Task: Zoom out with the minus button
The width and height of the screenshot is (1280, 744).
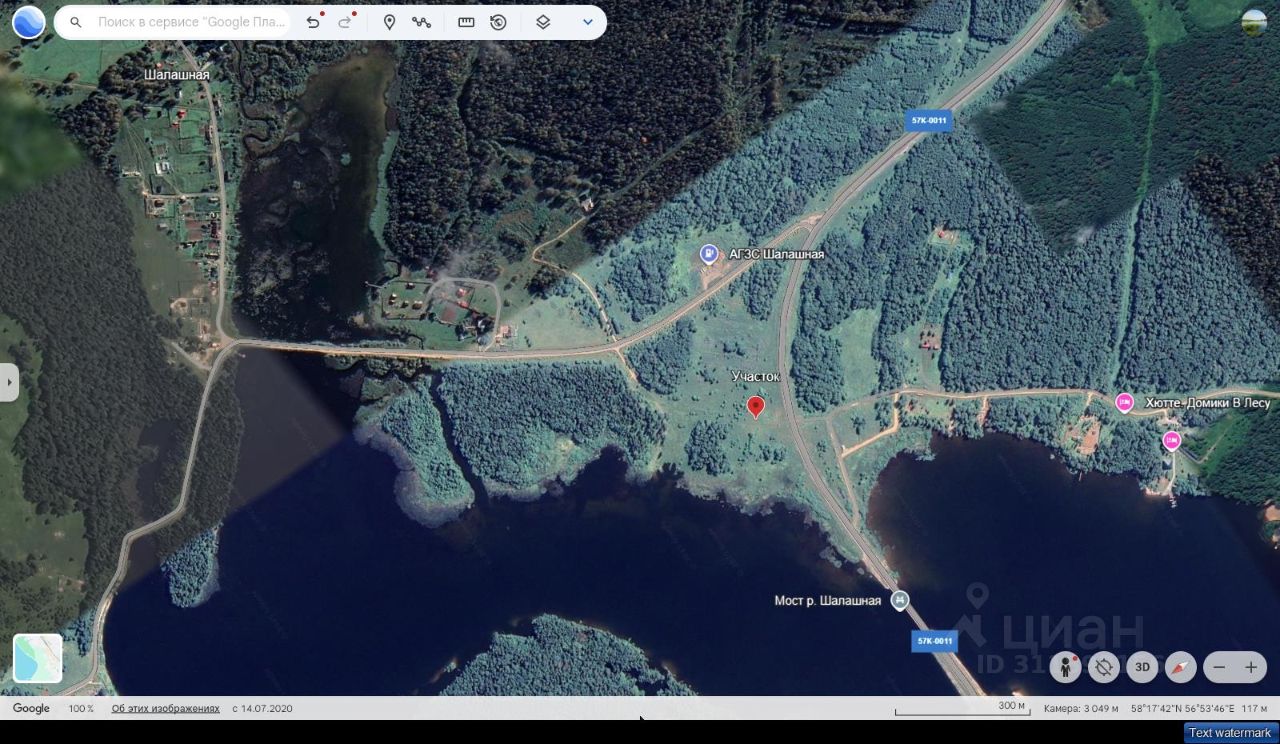Action: pos(1218,667)
